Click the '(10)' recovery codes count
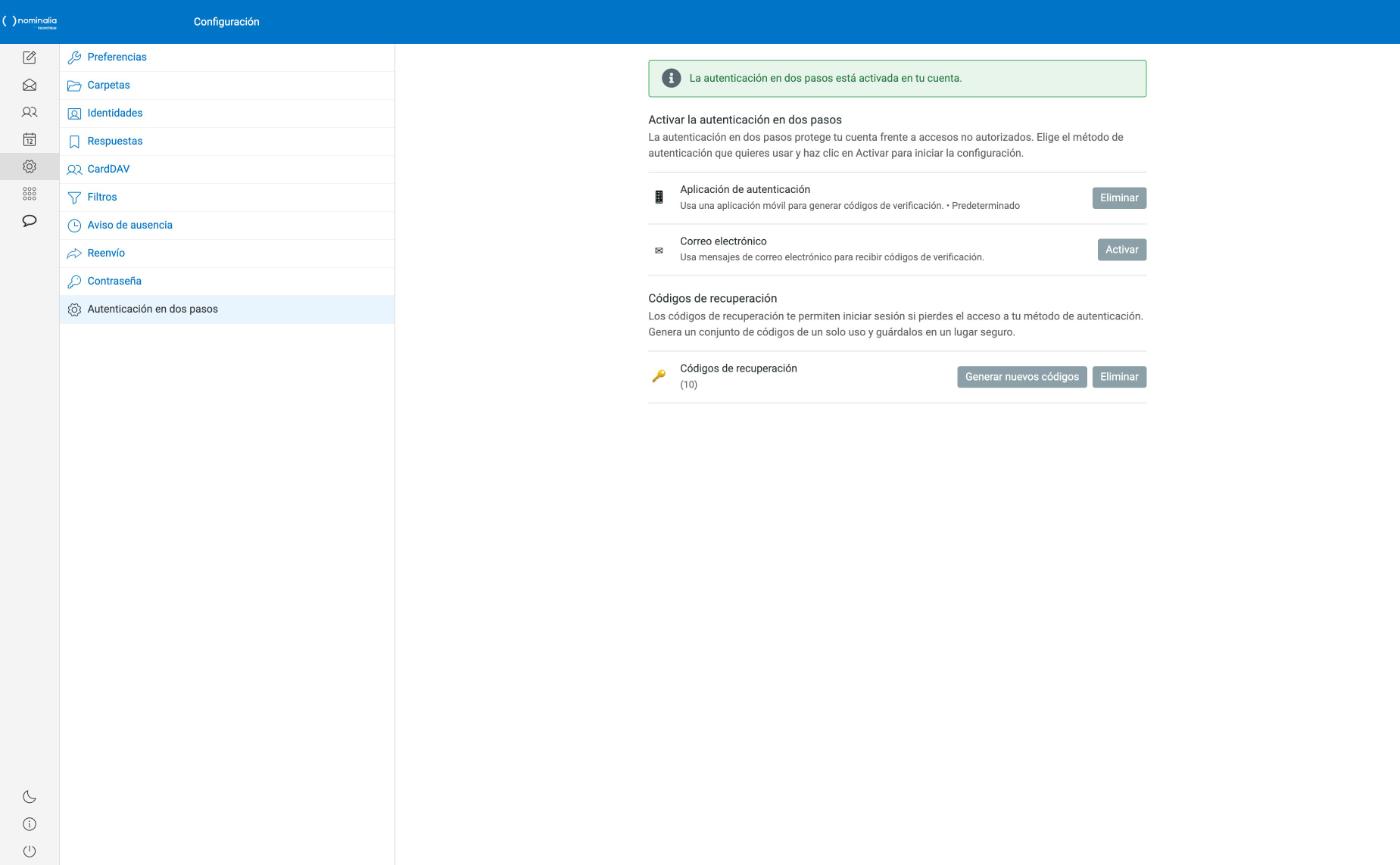The height and width of the screenshot is (865, 1400). pos(689,385)
